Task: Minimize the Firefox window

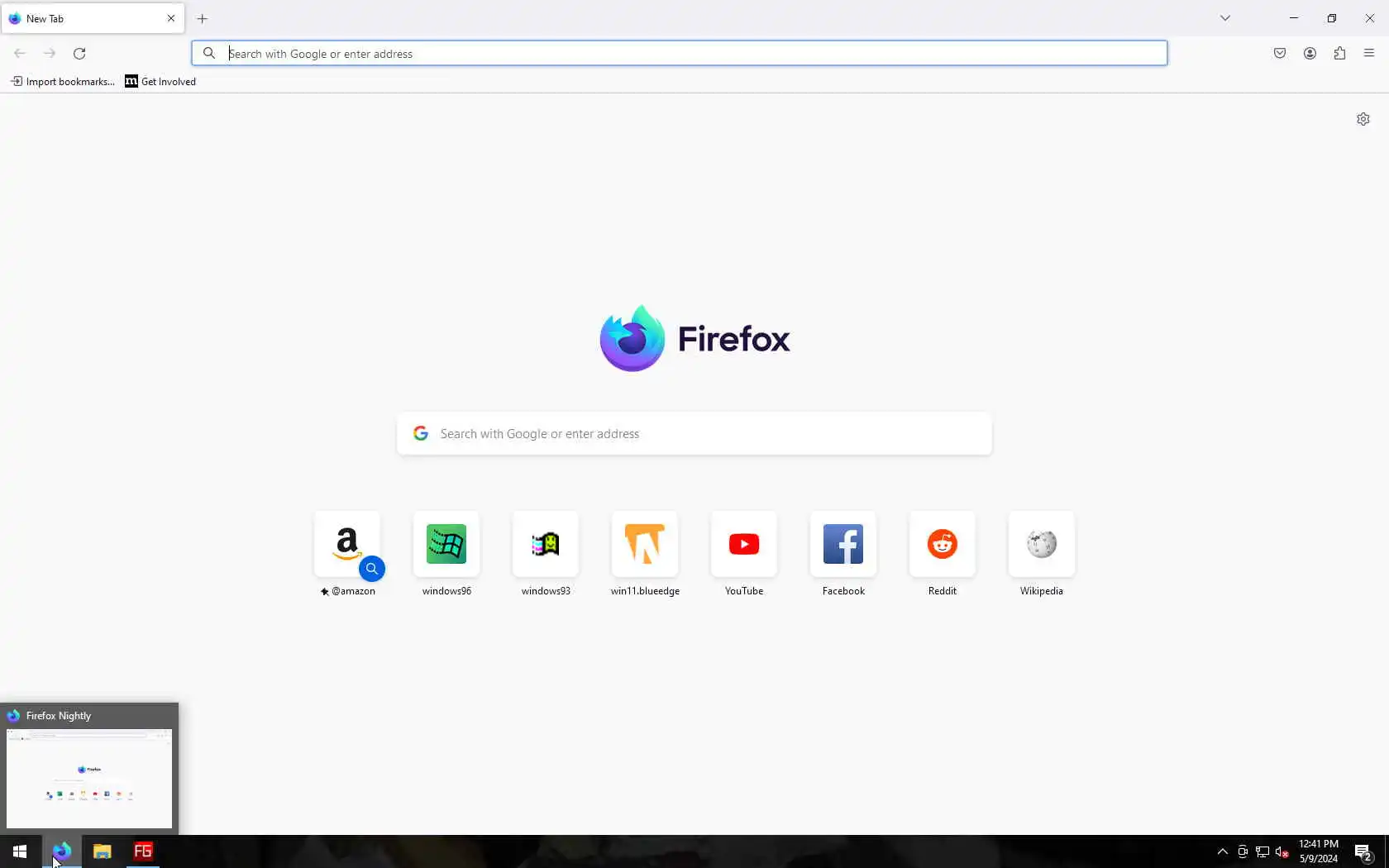Action: click(x=1294, y=18)
